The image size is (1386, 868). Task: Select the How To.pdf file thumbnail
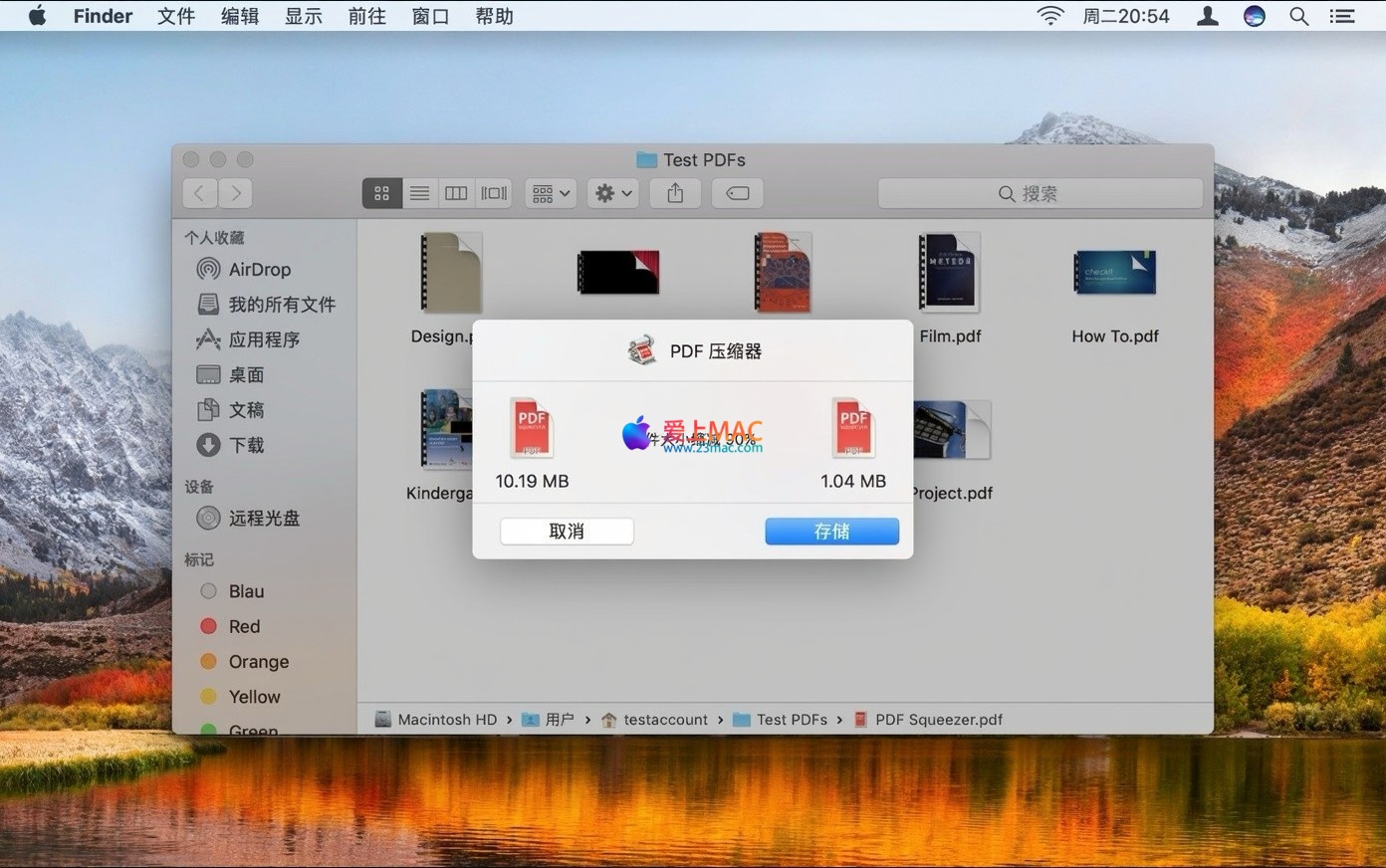pyautogui.click(x=1114, y=274)
